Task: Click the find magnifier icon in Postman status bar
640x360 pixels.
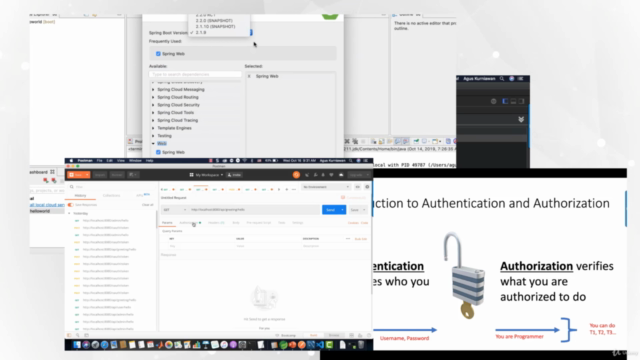Action: point(78,336)
